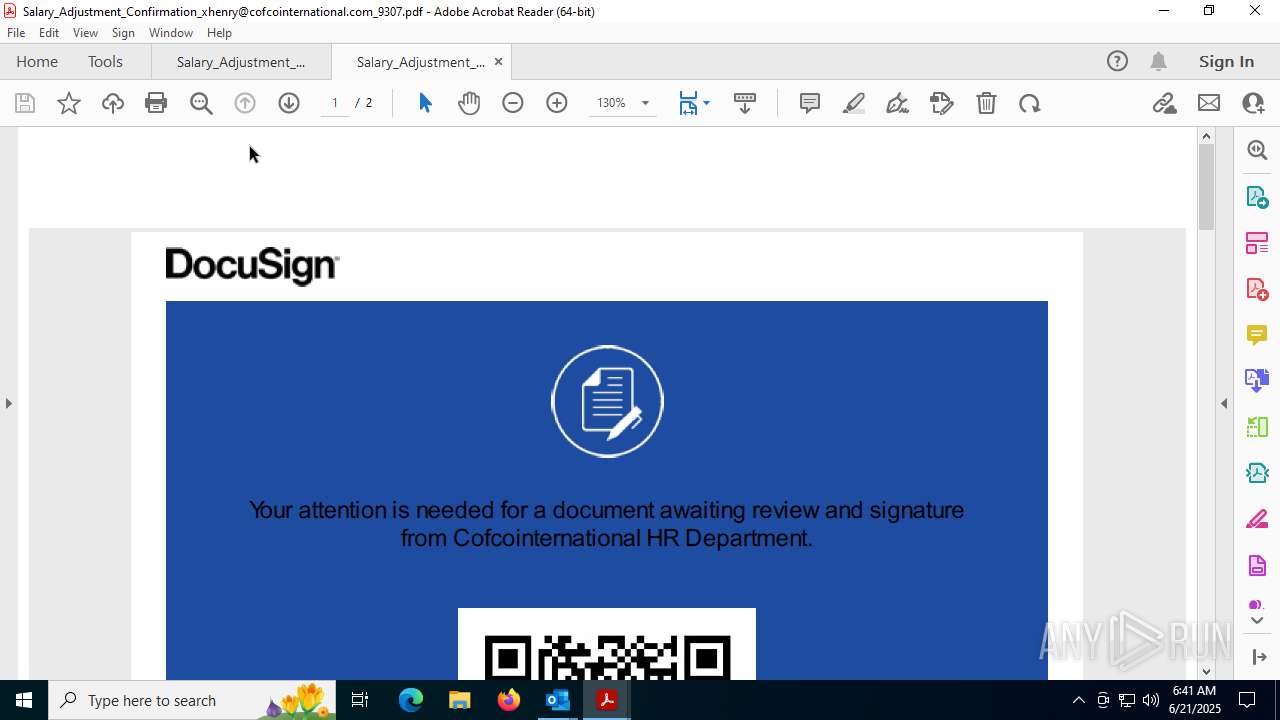Open the purple sidebar tool icon
The height and width of the screenshot is (720, 1280).
pos(1257,566)
